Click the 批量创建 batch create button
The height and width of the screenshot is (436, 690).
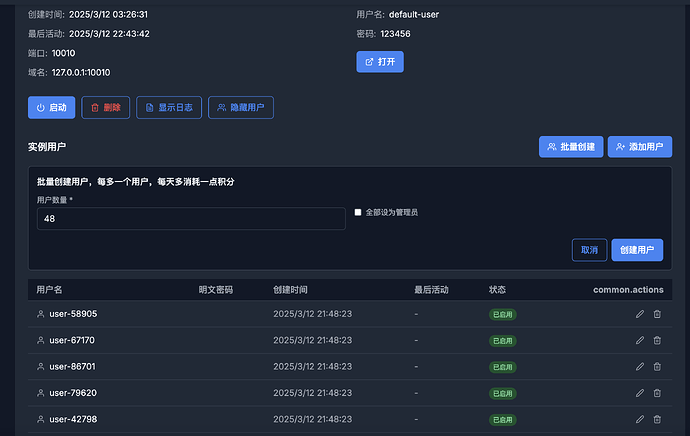coord(571,147)
